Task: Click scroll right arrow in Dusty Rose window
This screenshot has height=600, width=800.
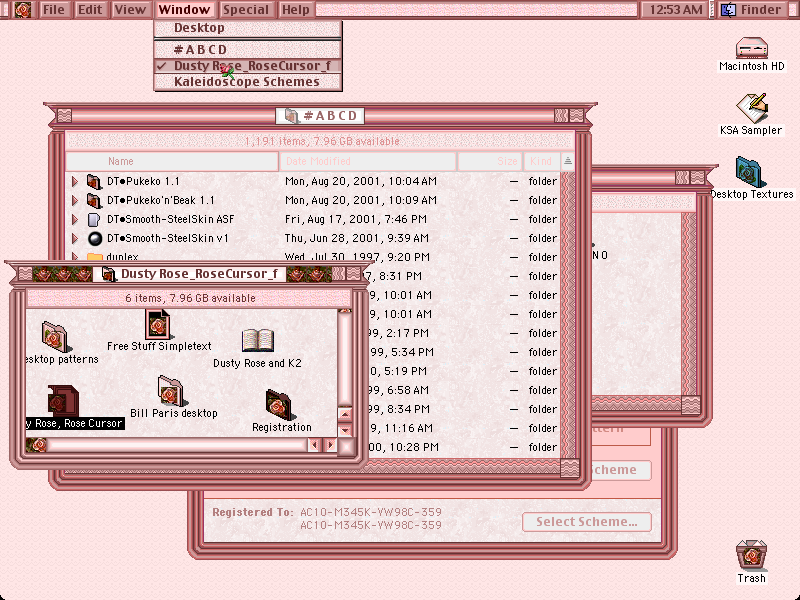Action: 331,445
